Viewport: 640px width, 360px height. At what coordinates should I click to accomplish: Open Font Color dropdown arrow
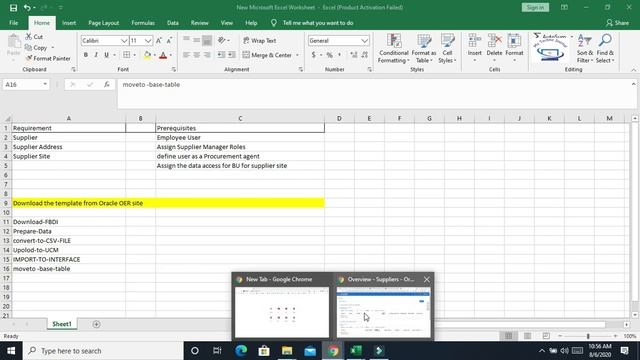pos(171,55)
